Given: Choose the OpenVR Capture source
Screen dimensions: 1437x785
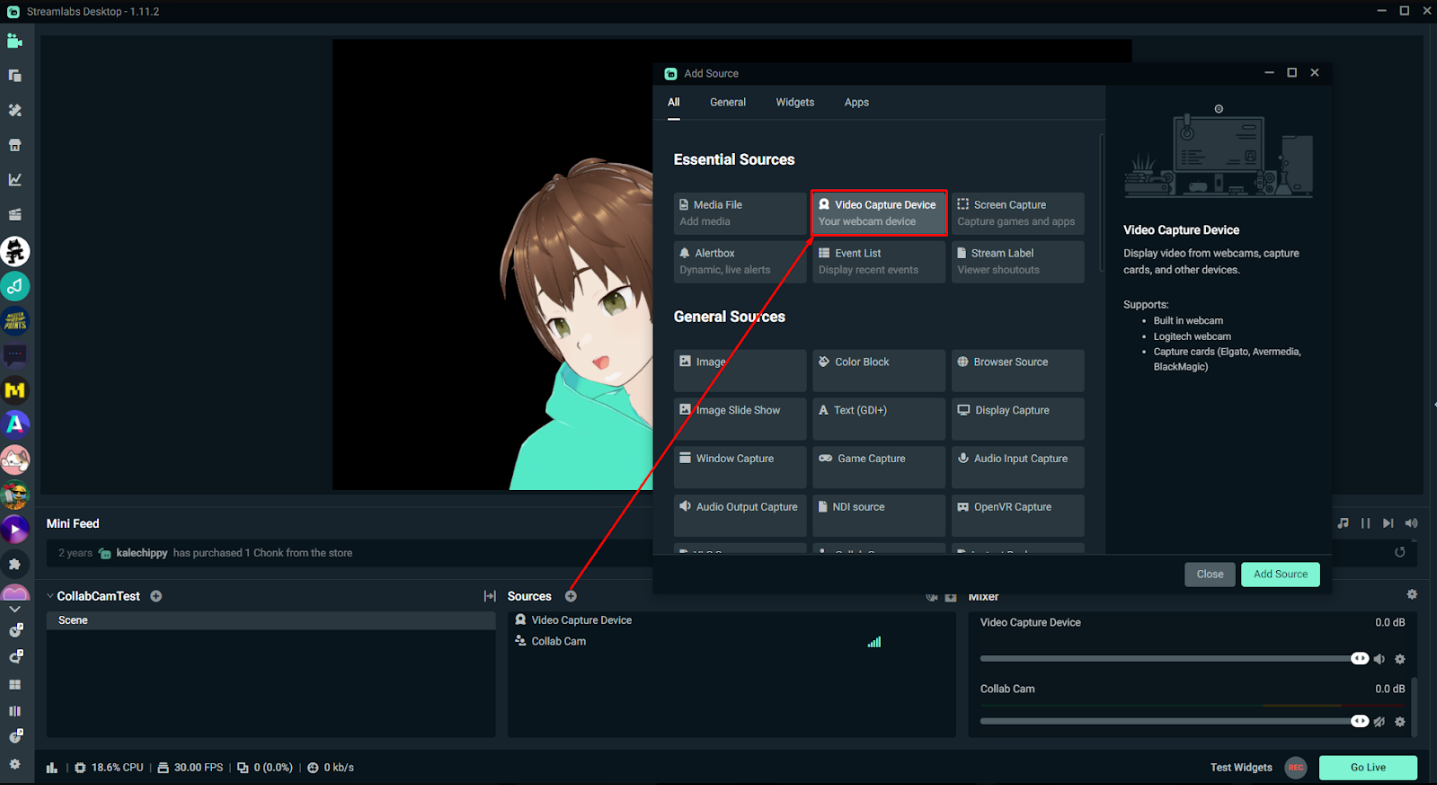Looking at the screenshot, I should click(x=1018, y=516).
